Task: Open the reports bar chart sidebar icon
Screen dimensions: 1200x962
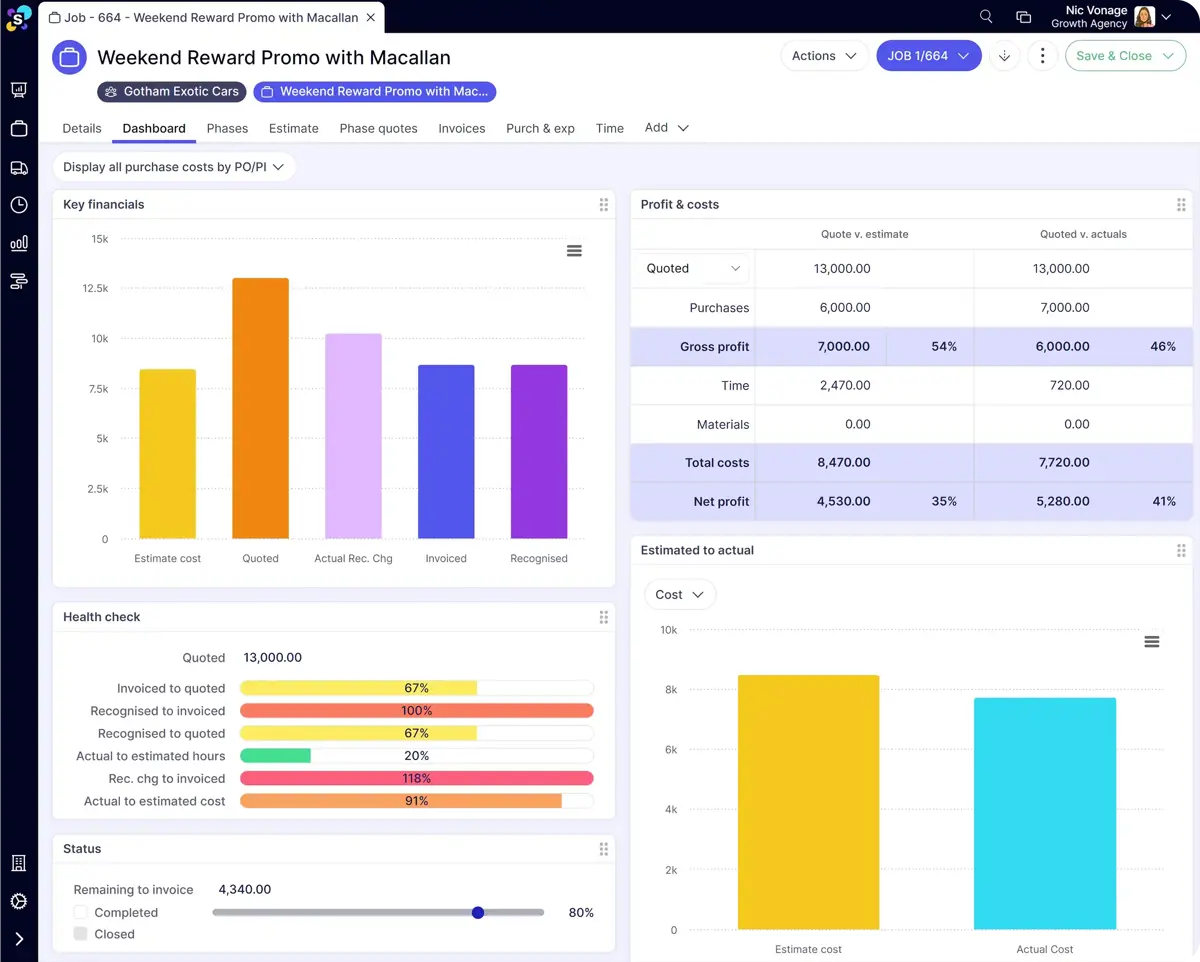Action: coord(18,243)
